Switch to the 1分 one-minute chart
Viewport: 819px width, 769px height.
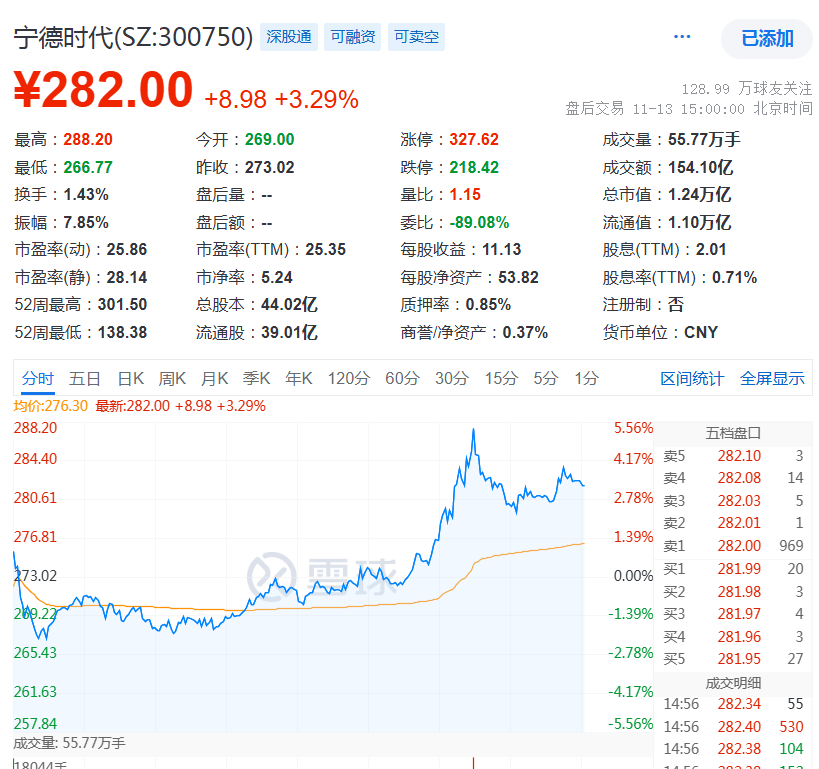(584, 379)
